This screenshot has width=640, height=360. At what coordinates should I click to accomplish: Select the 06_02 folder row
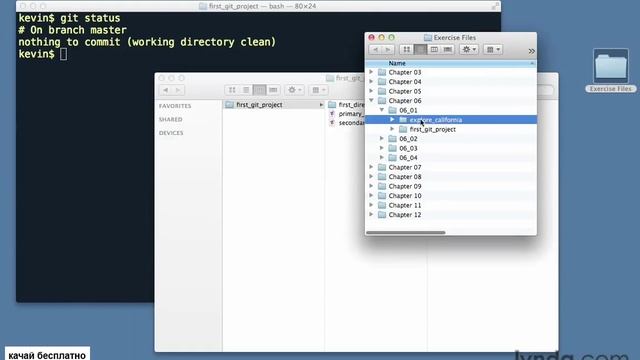tap(451, 139)
